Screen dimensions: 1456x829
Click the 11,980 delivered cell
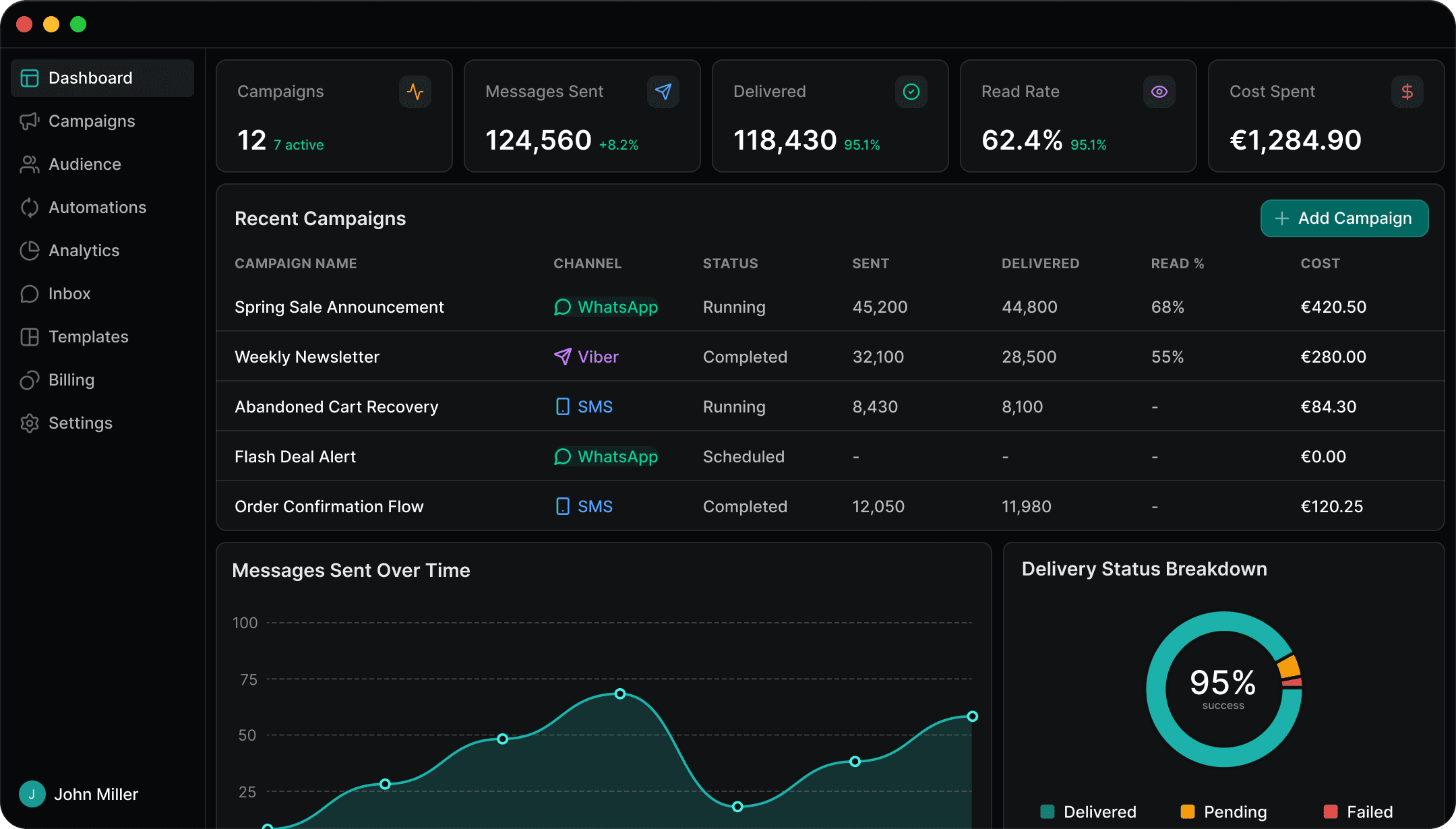click(x=1027, y=507)
